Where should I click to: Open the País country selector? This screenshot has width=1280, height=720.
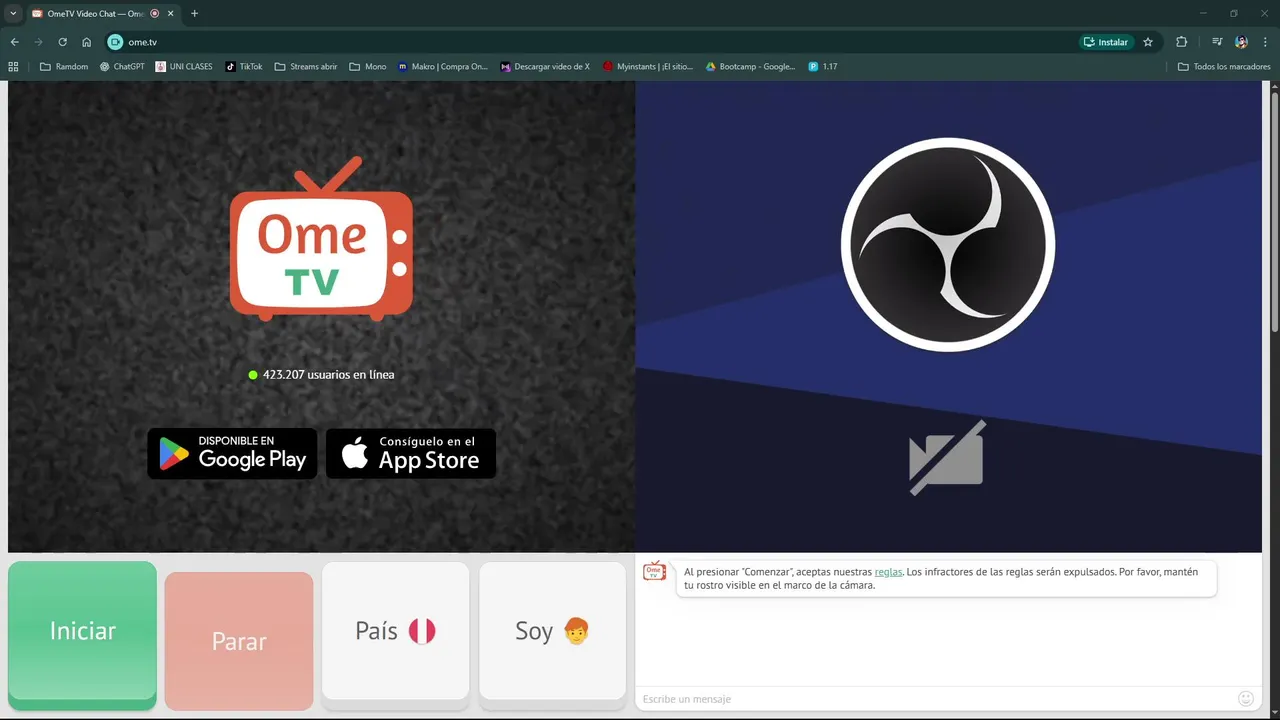396,631
